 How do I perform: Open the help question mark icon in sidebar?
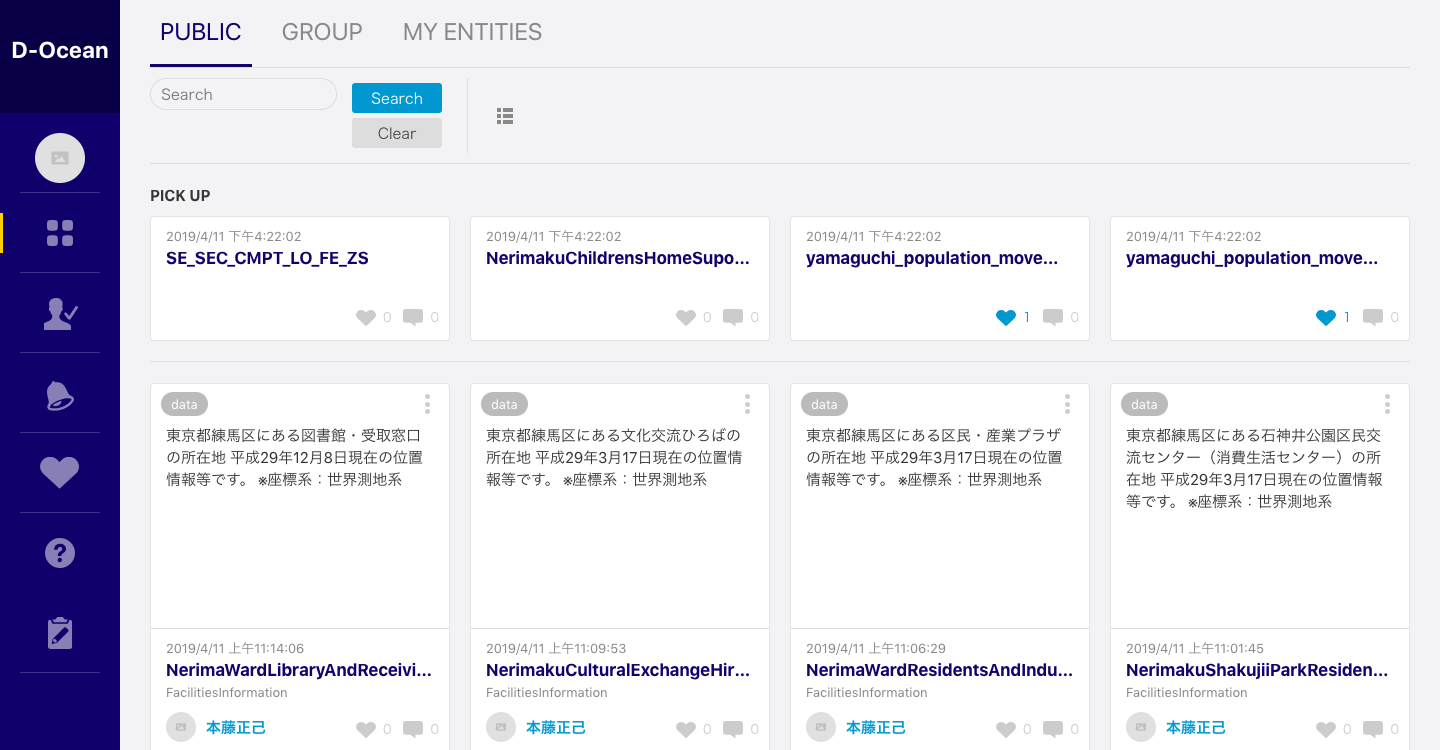click(x=60, y=553)
